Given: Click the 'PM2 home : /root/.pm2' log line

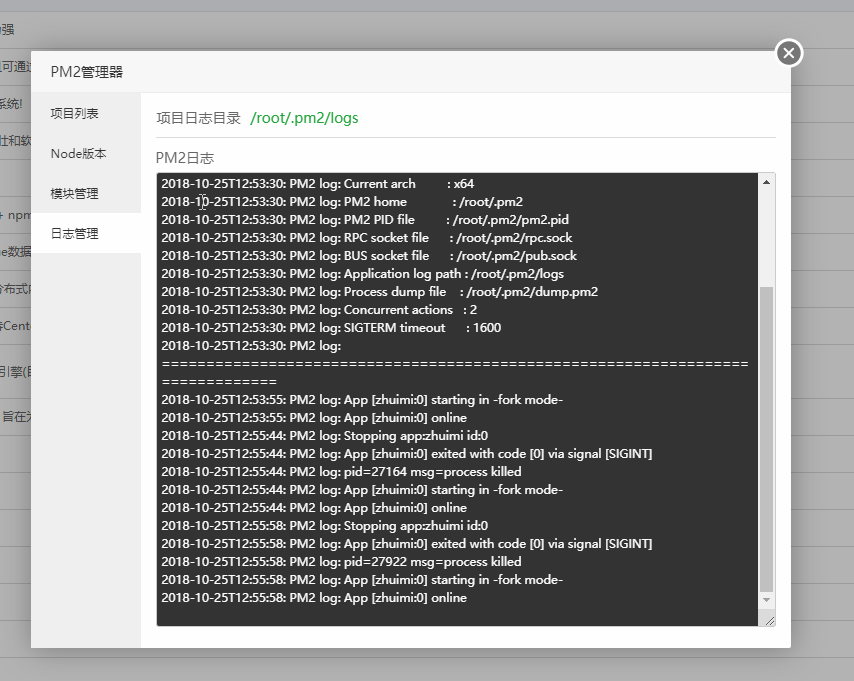Looking at the screenshot, I should click(342, 202).
